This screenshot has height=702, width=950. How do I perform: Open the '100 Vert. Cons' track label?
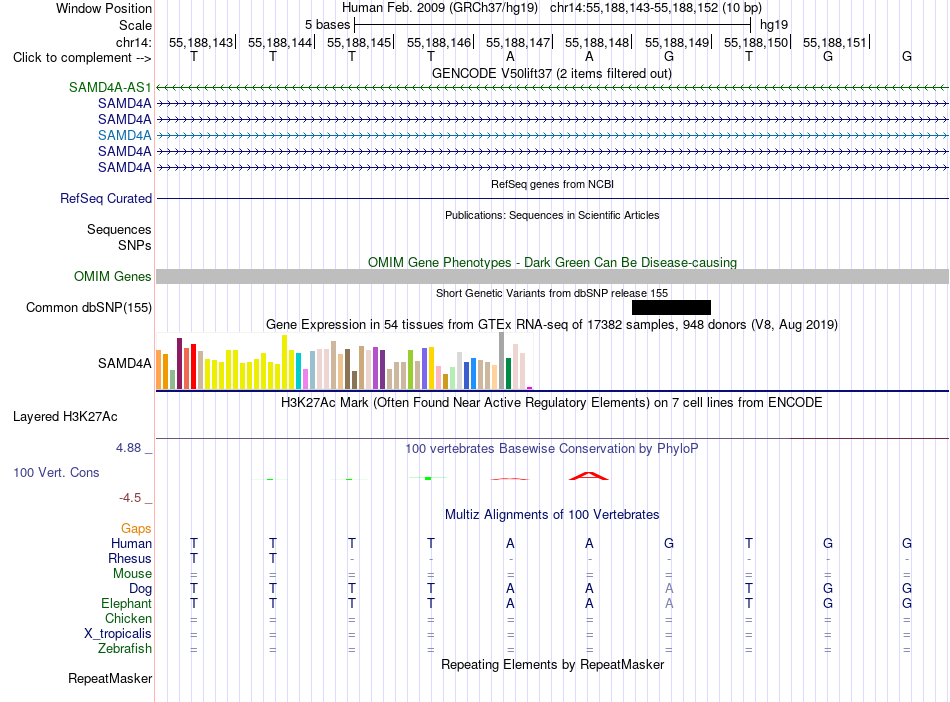pos(56,472)
